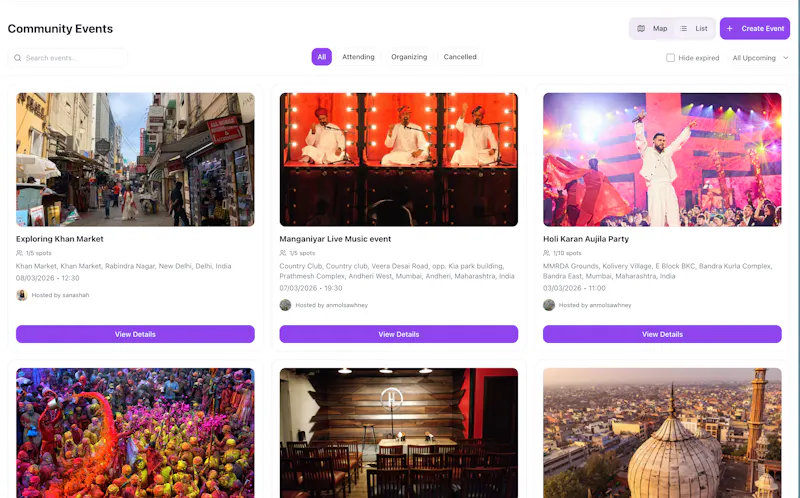Open the comedy club stage photo
The width and height of the screenshot is (800, 498).
398,433
